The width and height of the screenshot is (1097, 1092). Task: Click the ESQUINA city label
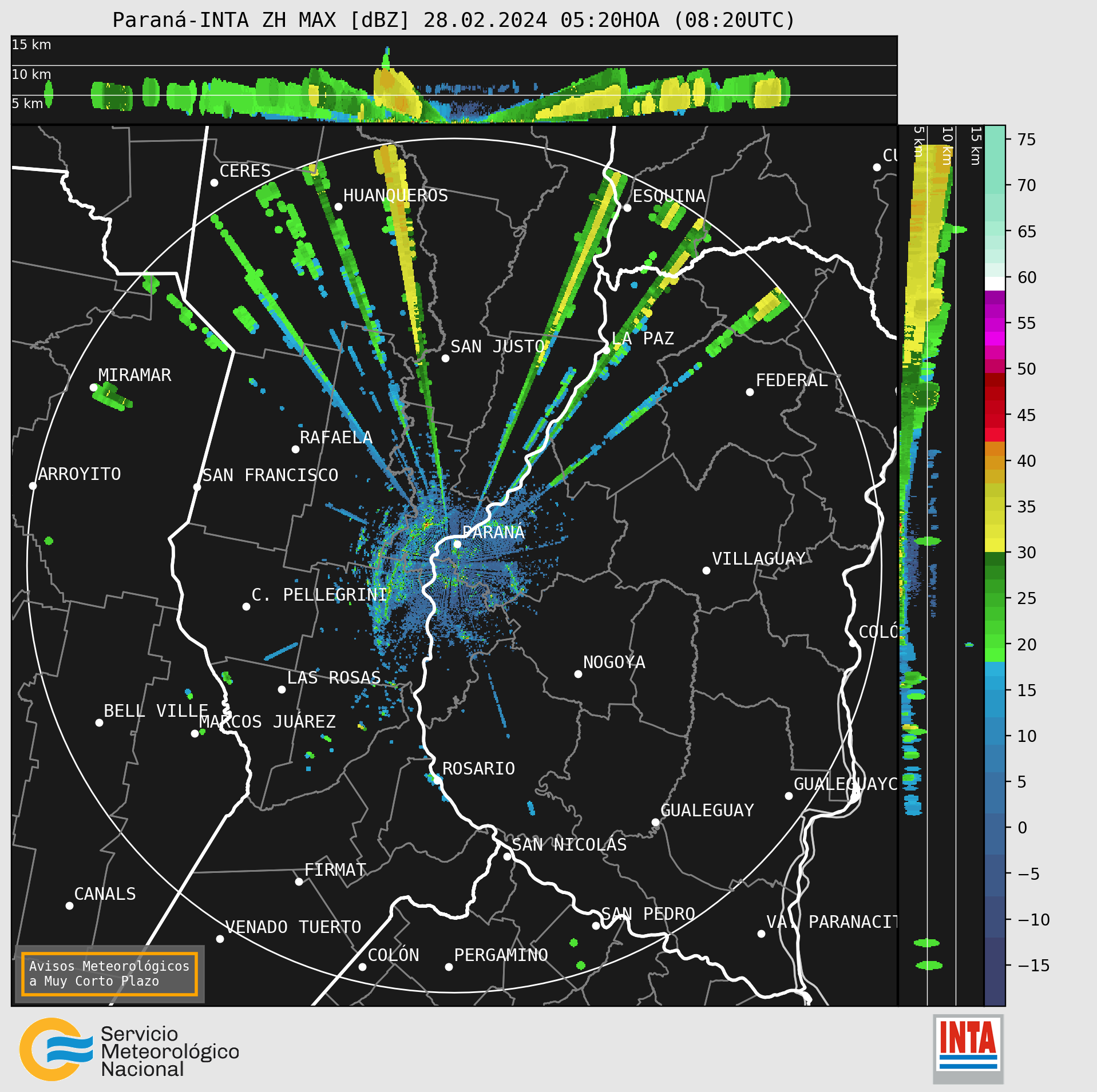669,196
